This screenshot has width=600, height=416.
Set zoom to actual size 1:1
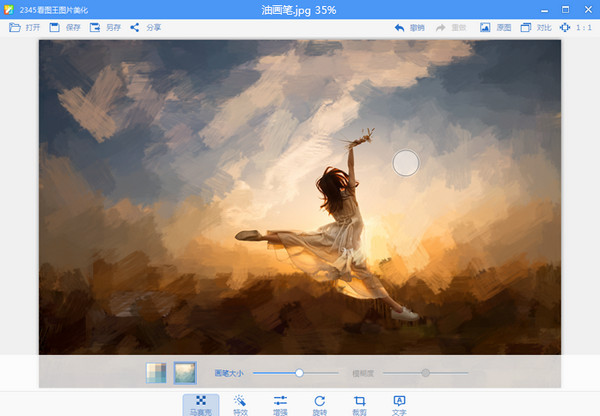(x=576, y=27)
